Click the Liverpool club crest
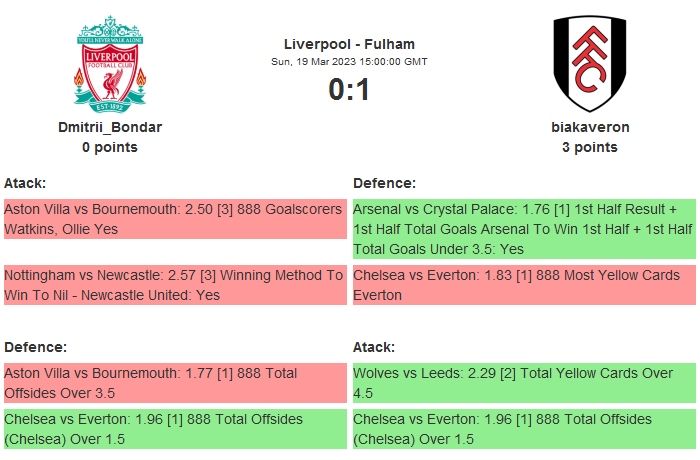The width and height of the screenshot is (700, 460). coord(110,64)
